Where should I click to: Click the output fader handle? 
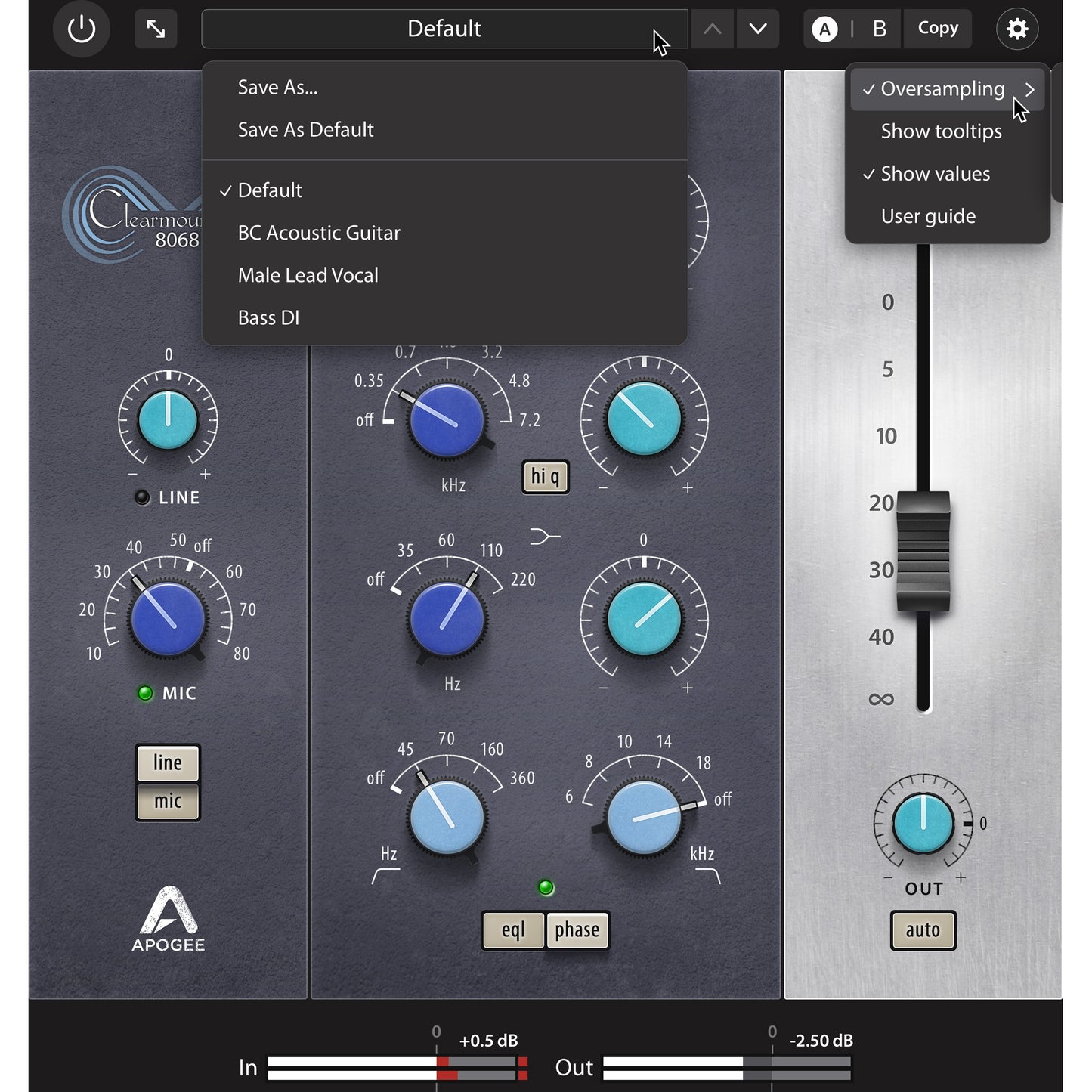[923, 551]
